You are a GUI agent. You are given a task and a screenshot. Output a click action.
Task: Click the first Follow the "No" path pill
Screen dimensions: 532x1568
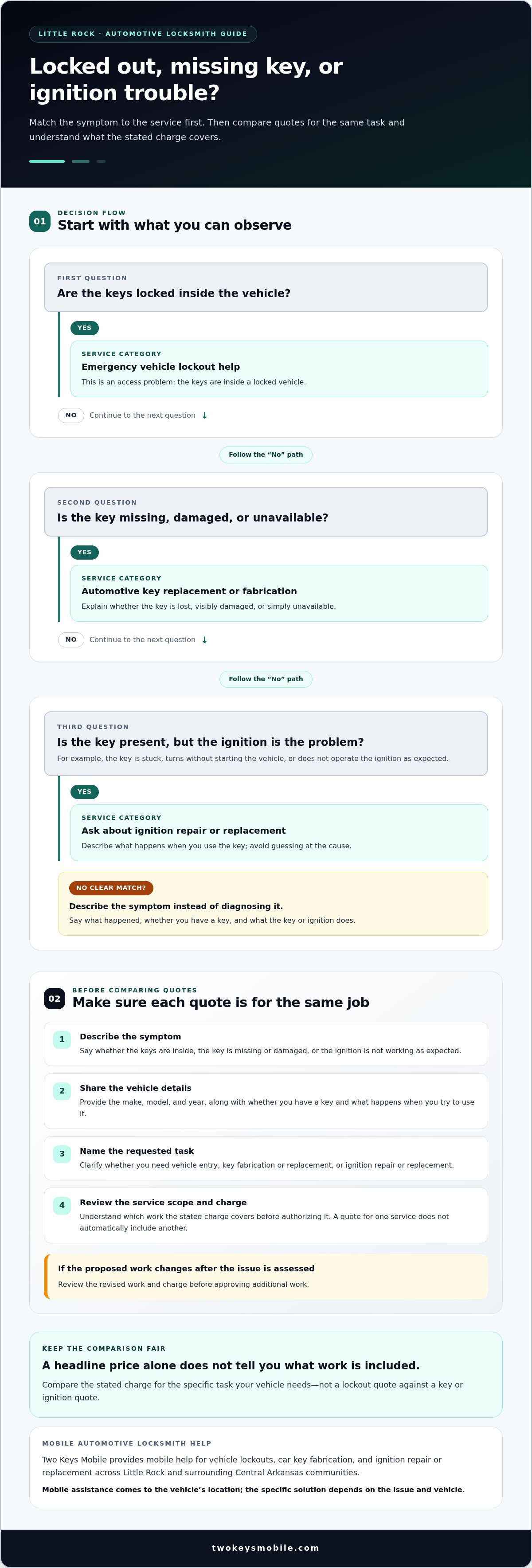pyautogui.click(x=266, y=455)
